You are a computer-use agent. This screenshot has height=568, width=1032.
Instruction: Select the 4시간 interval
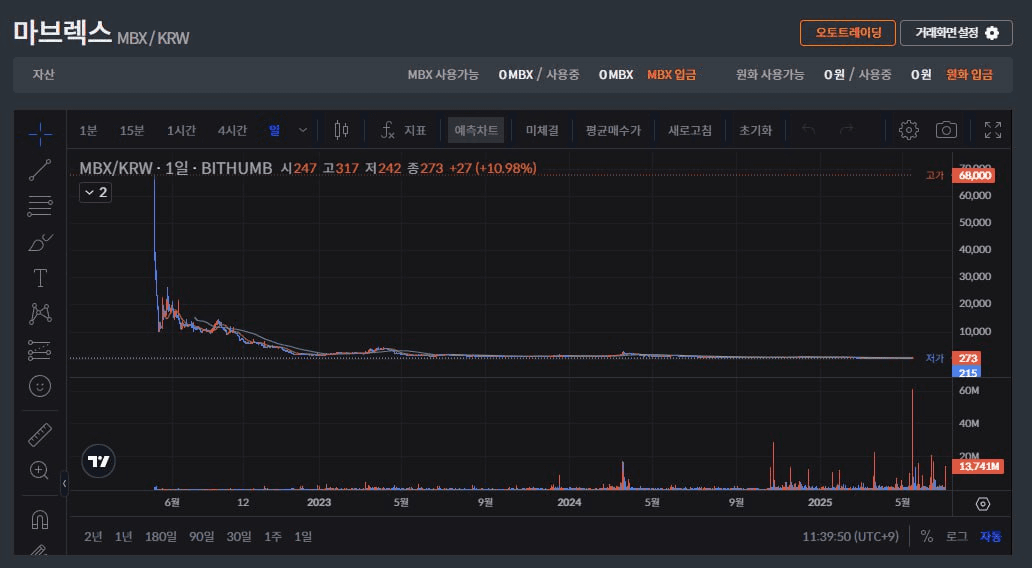232,130
